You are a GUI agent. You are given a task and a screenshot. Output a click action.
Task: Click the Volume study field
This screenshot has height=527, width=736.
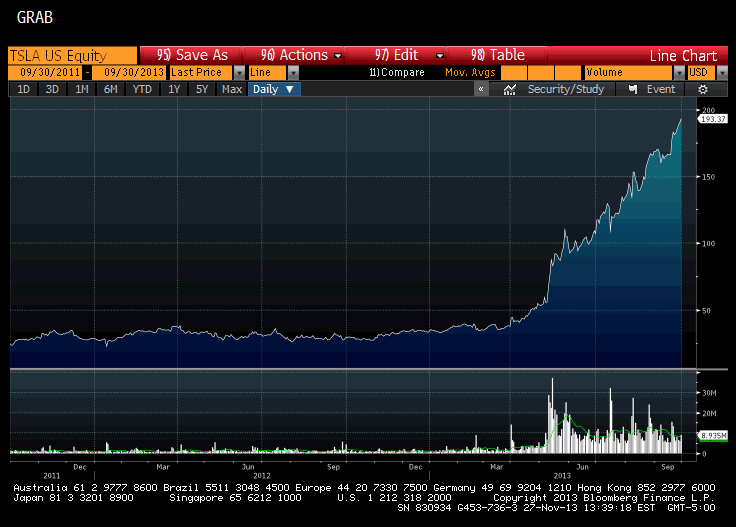pos(628,72)
